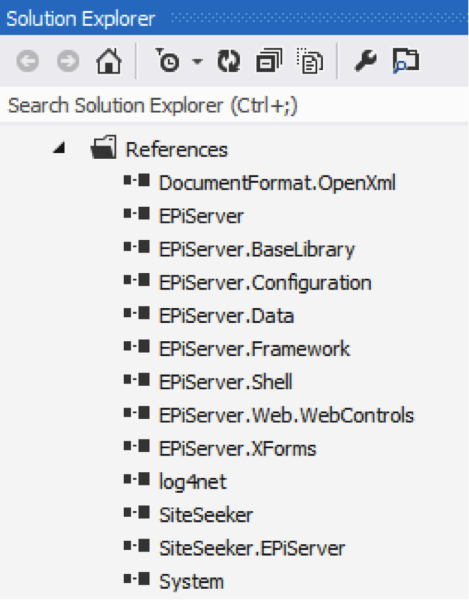Click the Forward navigation arrow icon

pos(68,61)
